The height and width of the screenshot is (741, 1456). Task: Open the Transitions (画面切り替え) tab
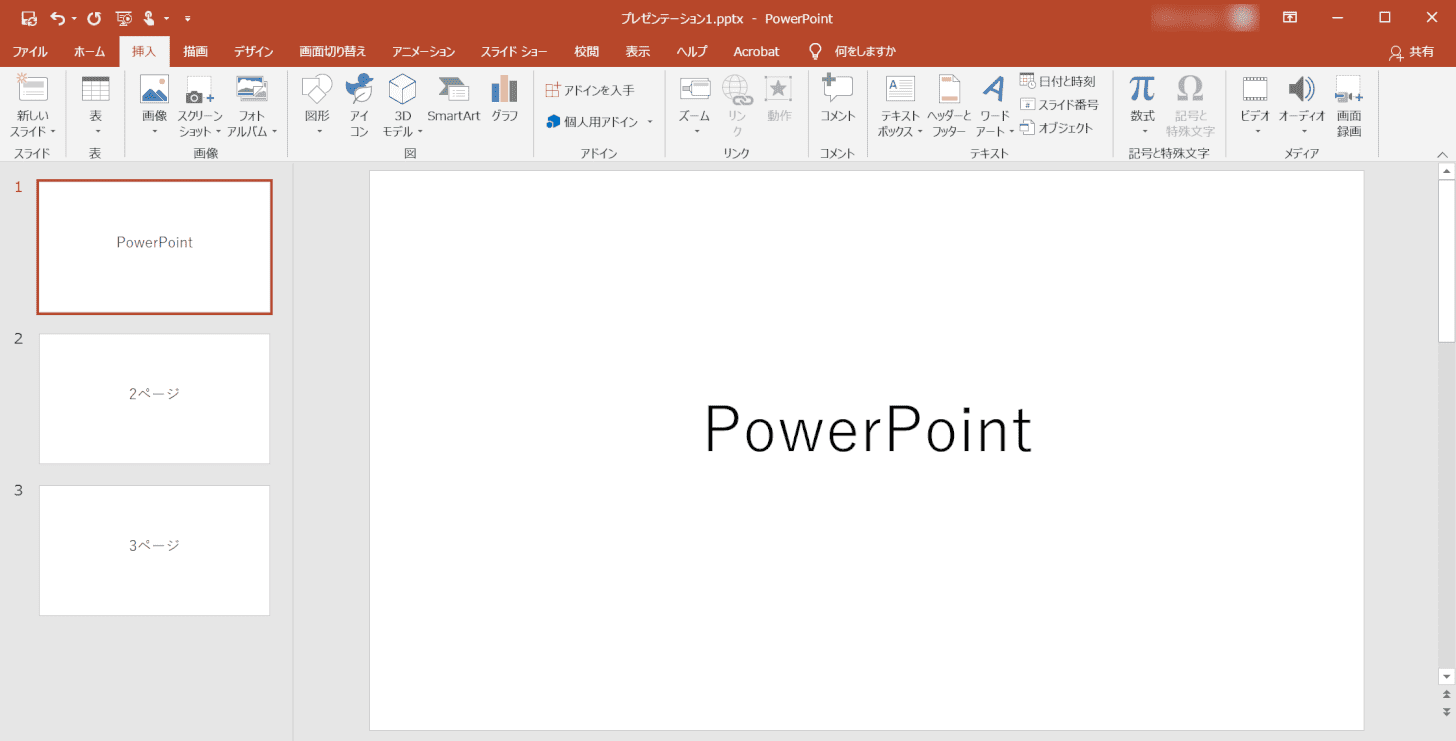point(332,51)
